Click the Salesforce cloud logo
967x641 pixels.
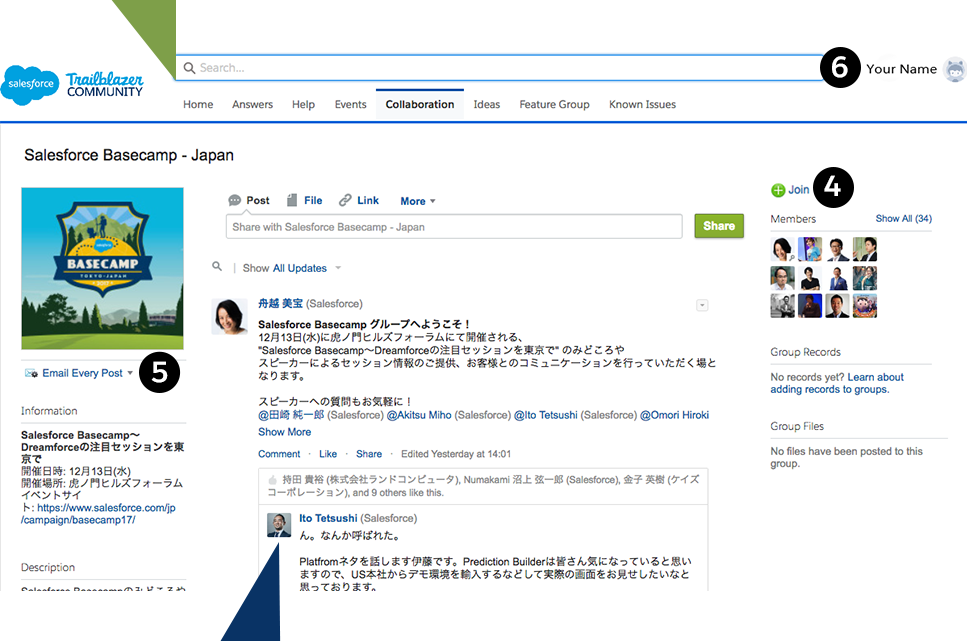tap(30, 84)
